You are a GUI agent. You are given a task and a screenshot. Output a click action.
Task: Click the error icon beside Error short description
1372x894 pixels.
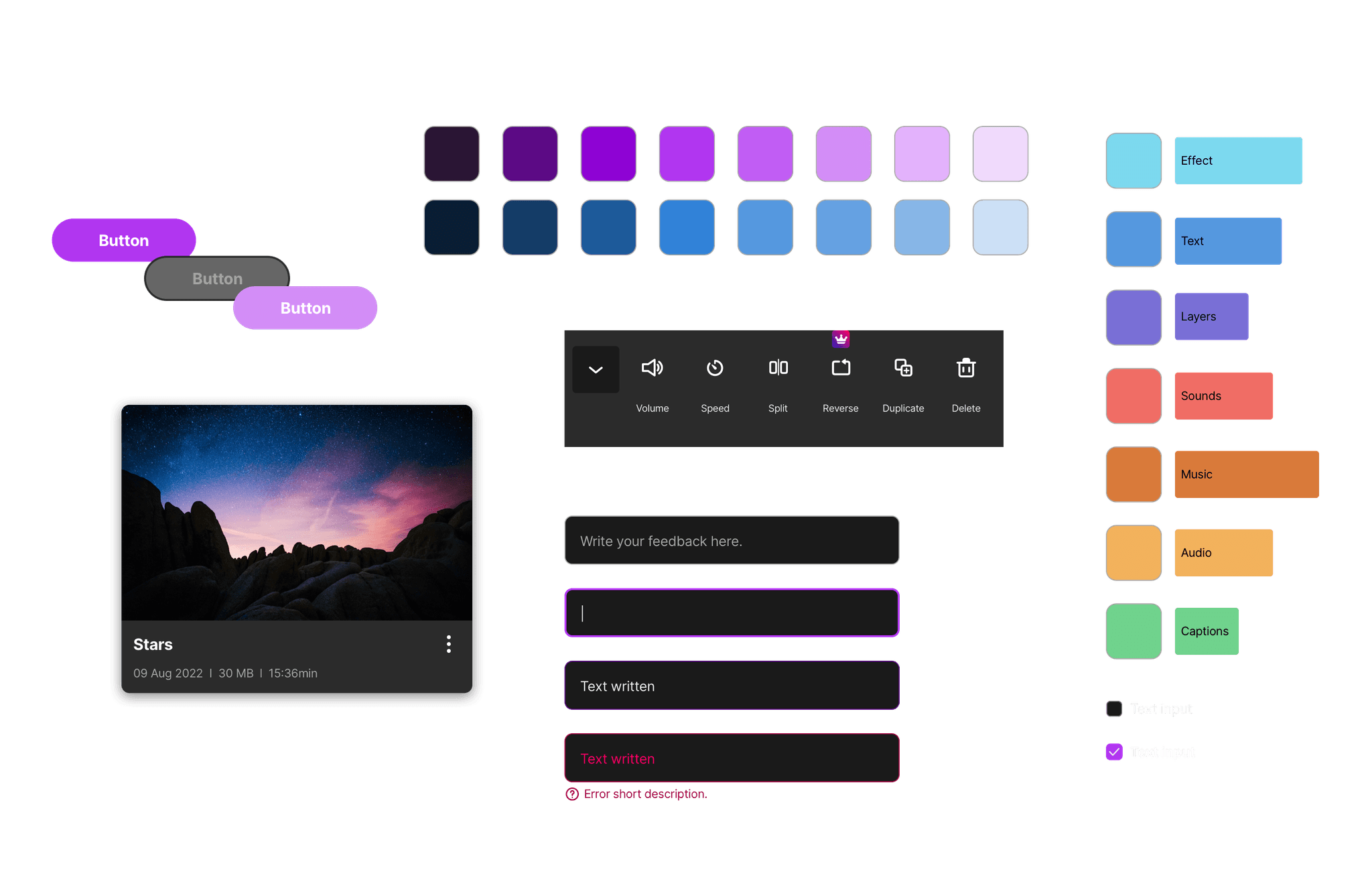pyautogui.click(x=572, y=794)
